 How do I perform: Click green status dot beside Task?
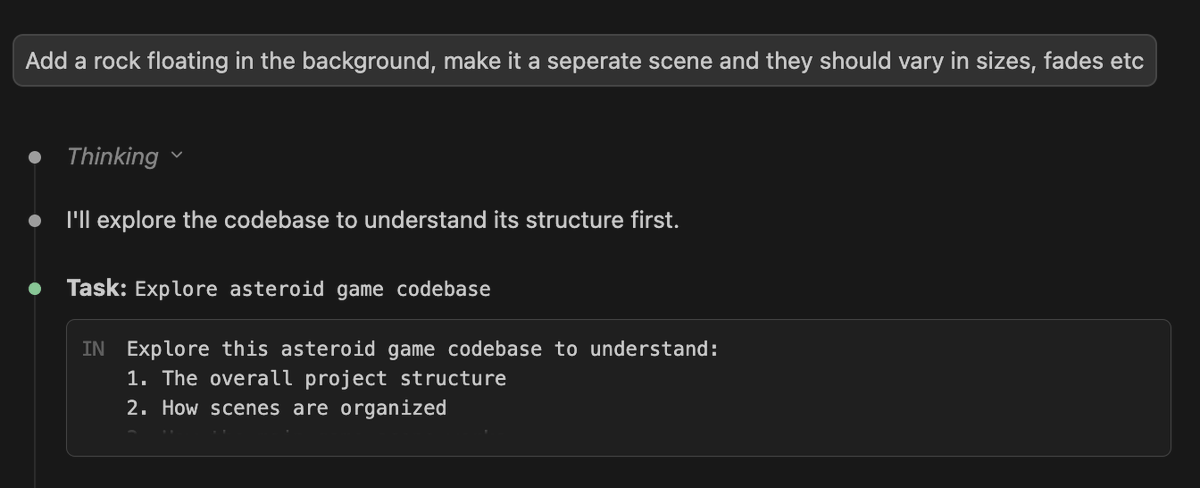[35, 289]
